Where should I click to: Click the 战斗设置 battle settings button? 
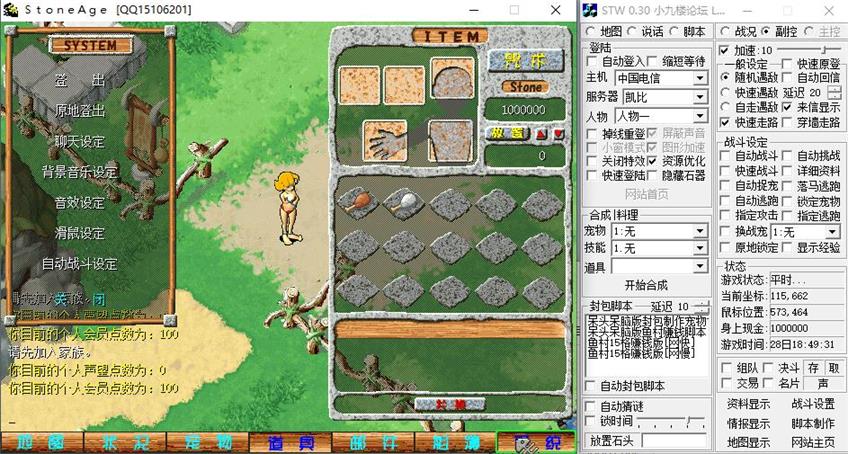pos(812,404)
